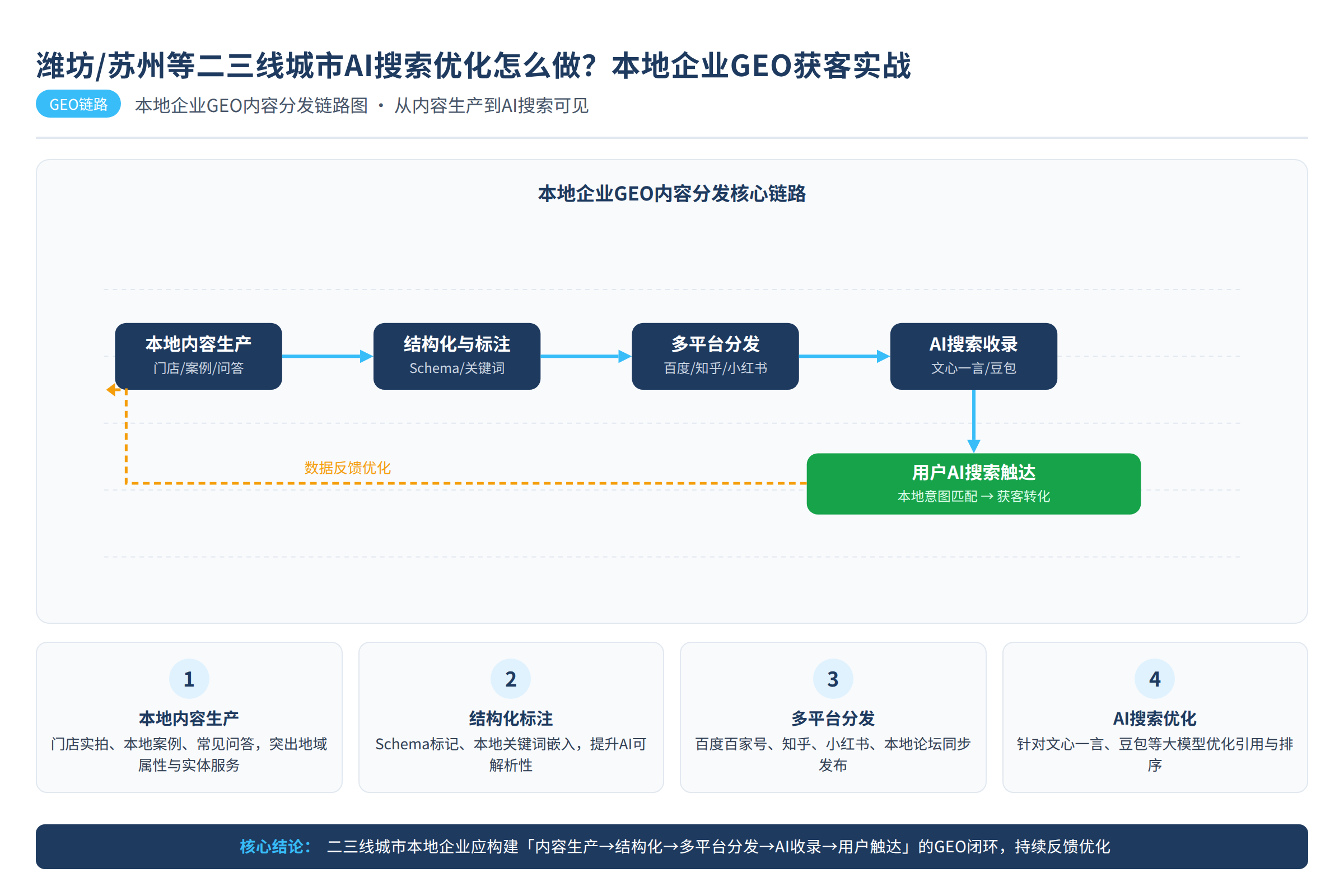Click the green 用户AI搜索触达 node

point(973,483)
